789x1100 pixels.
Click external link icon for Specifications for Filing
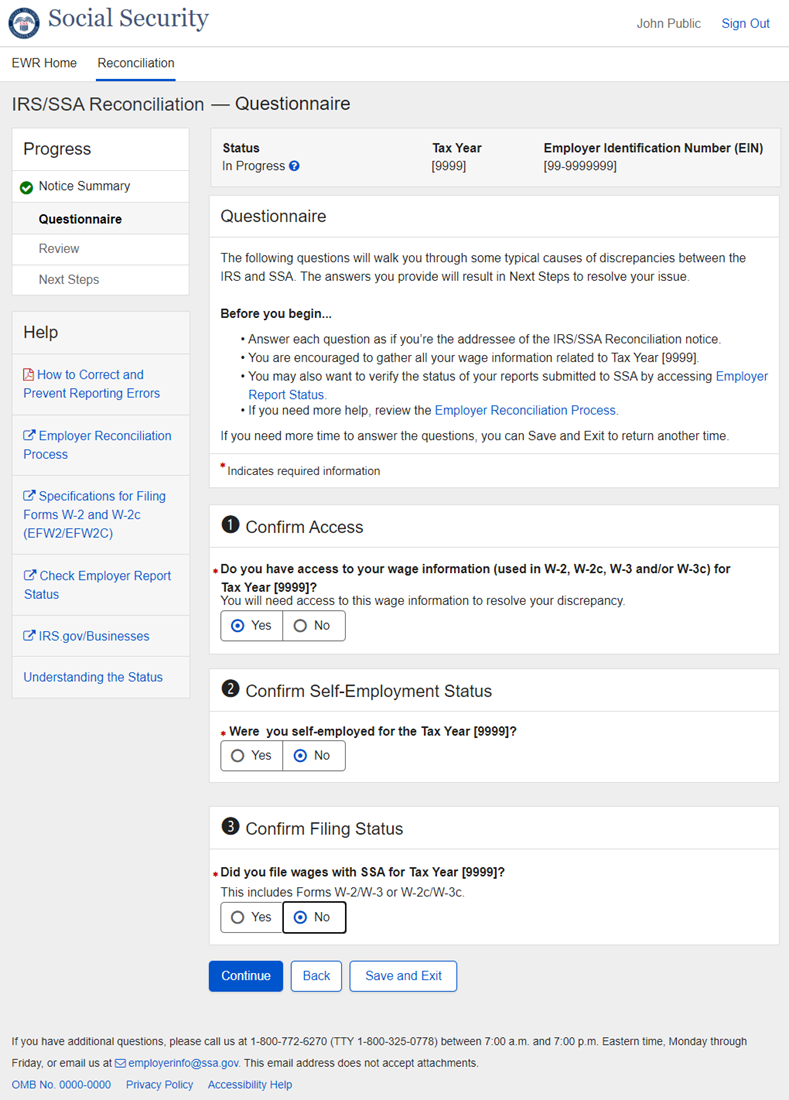pyautogui.click(x=30, y=496)
